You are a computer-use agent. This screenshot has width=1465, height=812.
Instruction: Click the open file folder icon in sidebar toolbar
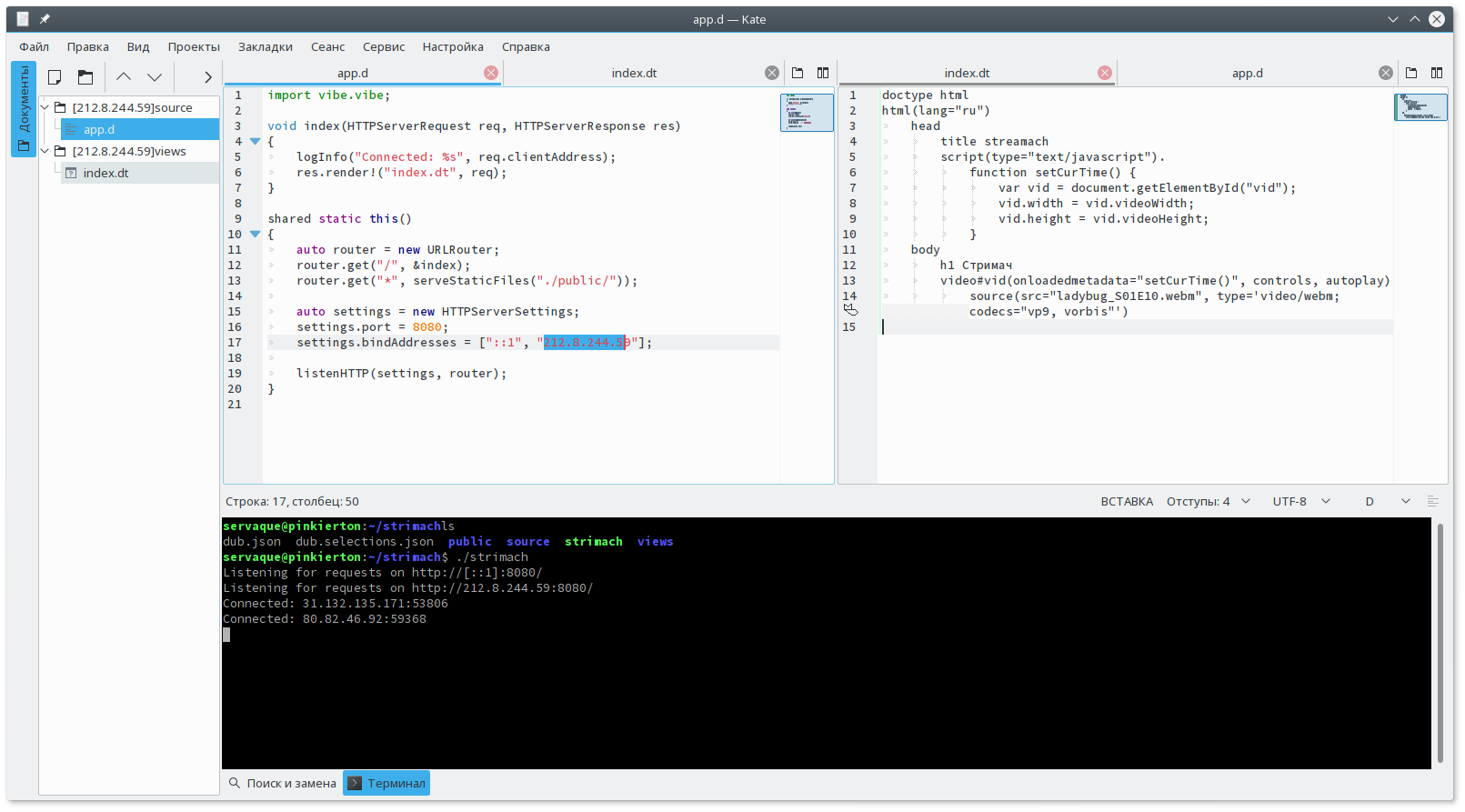[x=85, y=77]
